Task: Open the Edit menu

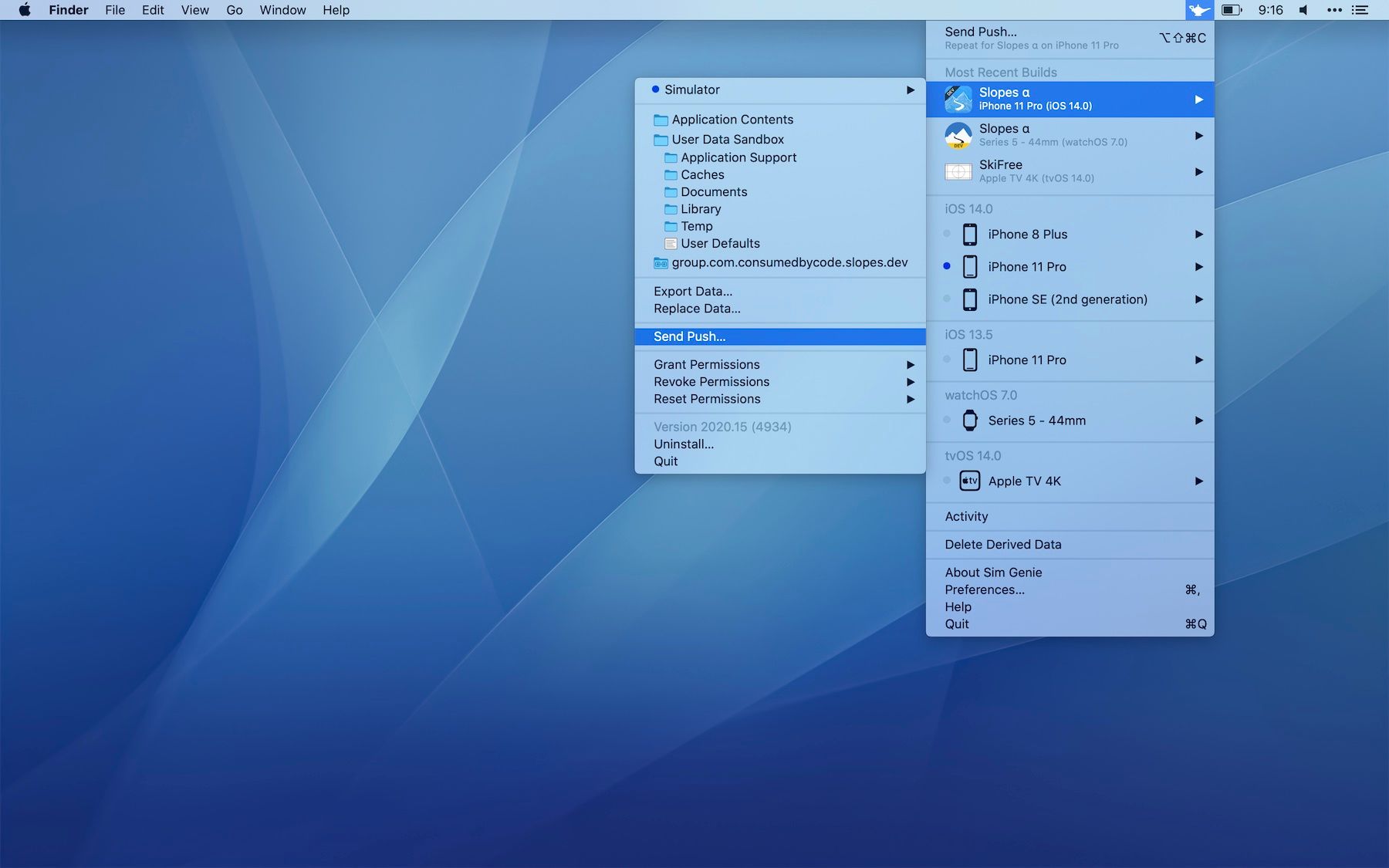Action: coord(153,10)
